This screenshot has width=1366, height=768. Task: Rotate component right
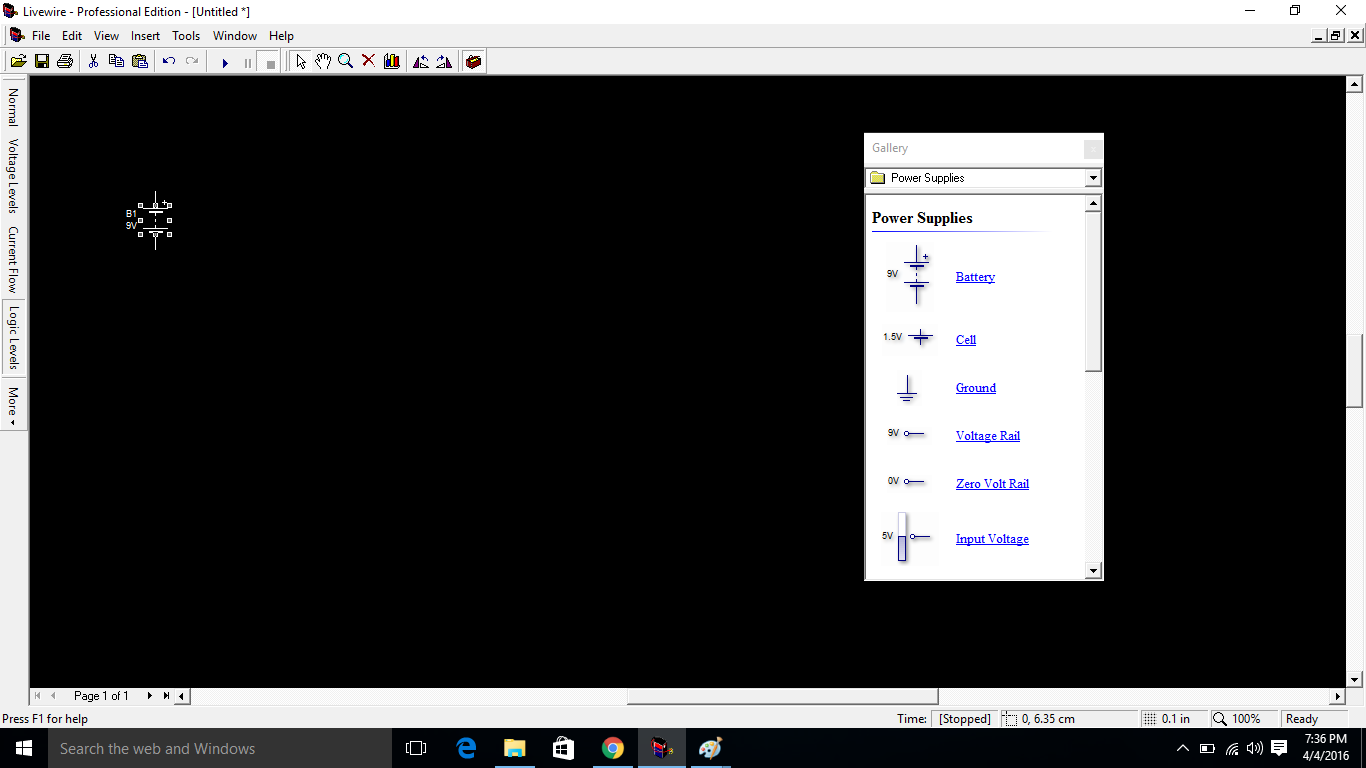point(444,62)
